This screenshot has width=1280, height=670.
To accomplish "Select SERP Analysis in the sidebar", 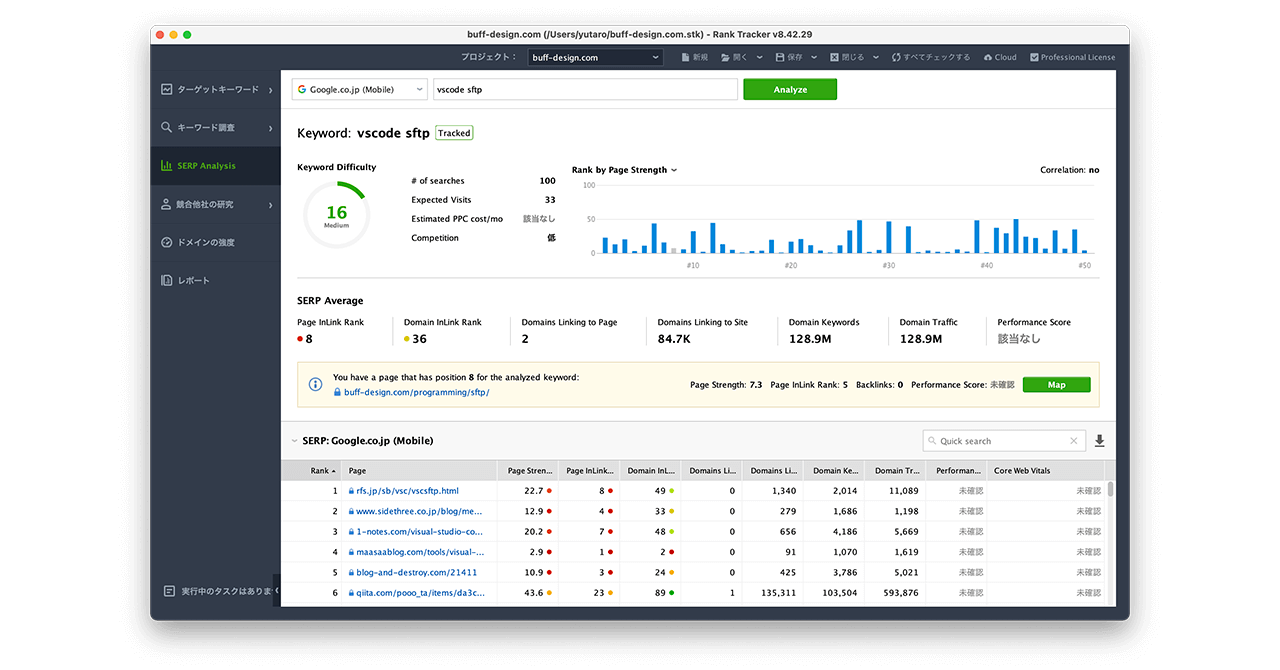I will (206, 166).
